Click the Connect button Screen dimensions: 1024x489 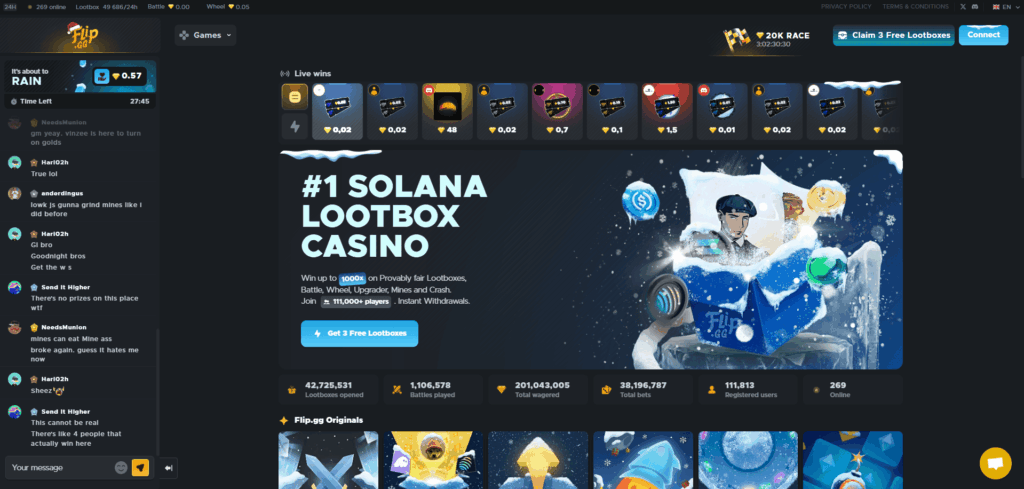tap(984, 35)
